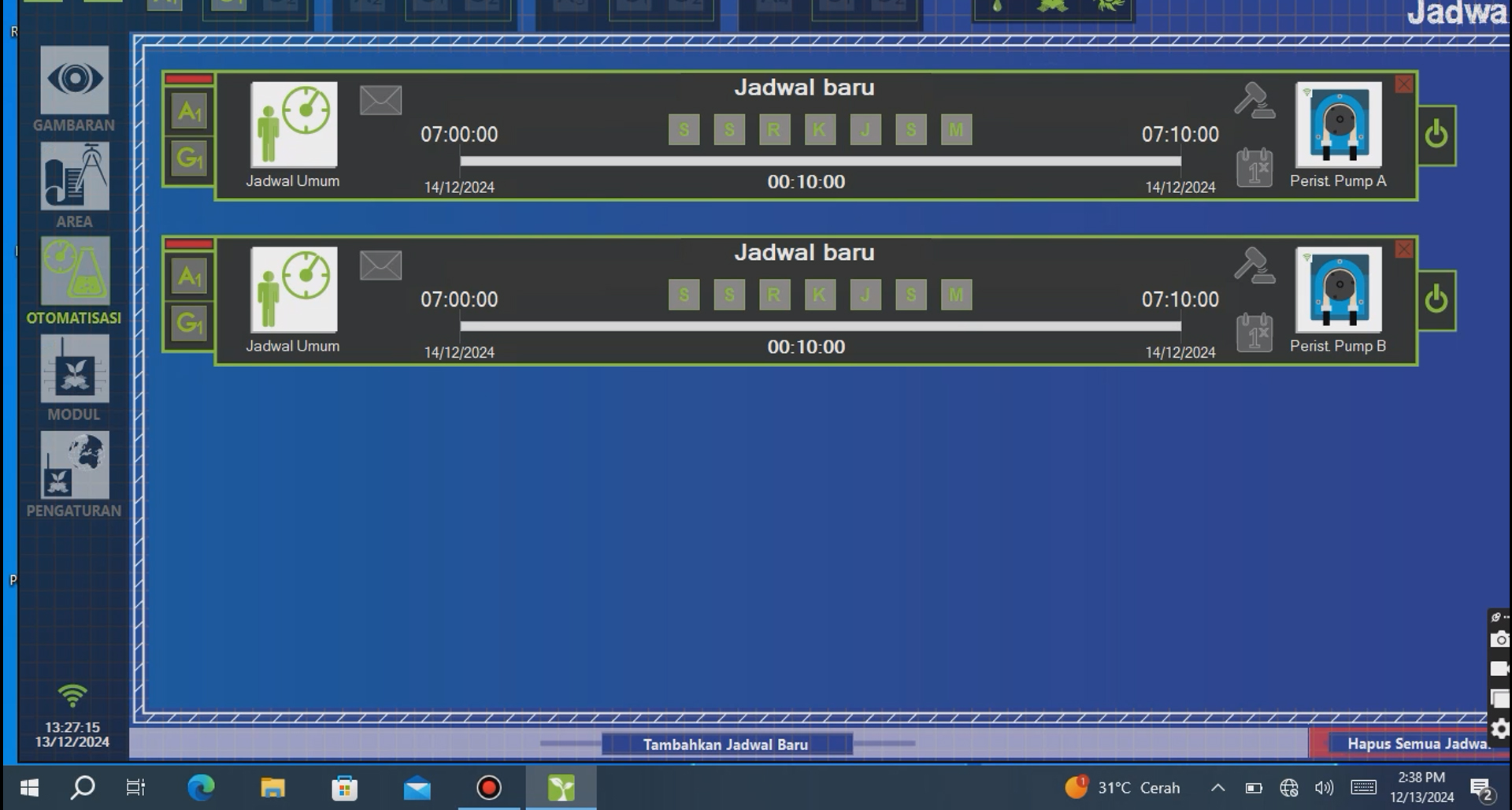
Task: Click the first schedule's time progress bar
Action: point(820,161)
